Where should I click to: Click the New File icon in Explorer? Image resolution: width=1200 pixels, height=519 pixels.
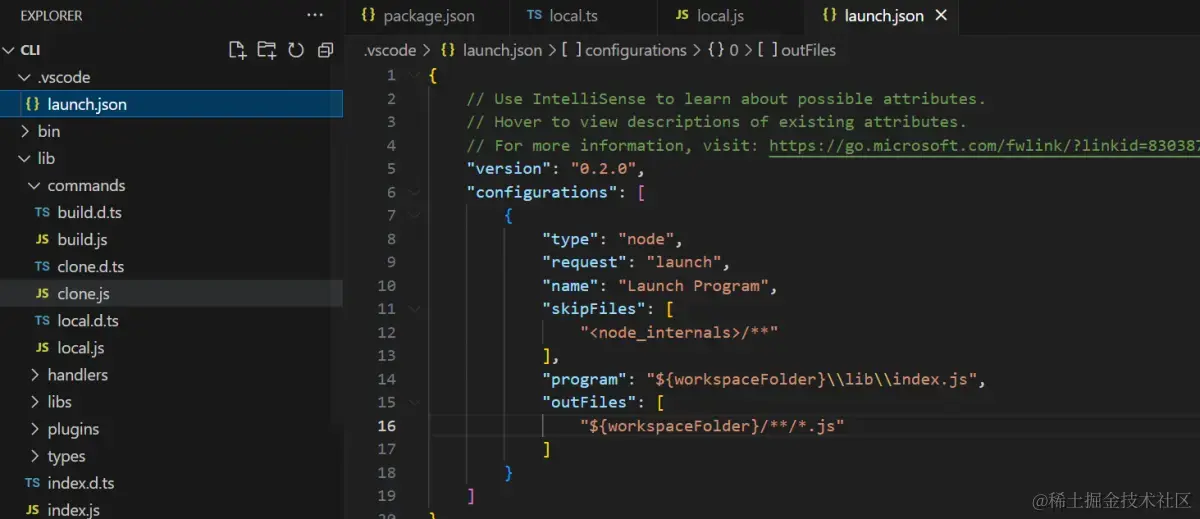tap(237, 50)
